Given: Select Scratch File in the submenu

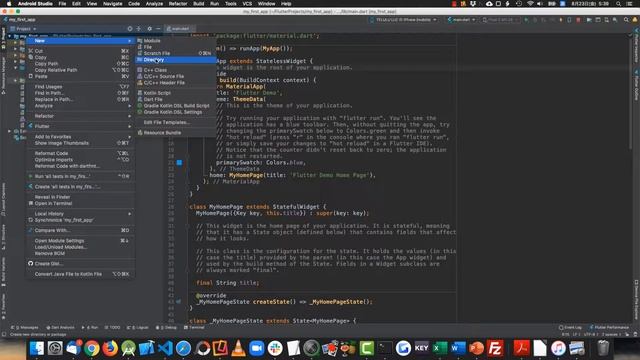Looking at the screenshot, I should tap(176, 53).
